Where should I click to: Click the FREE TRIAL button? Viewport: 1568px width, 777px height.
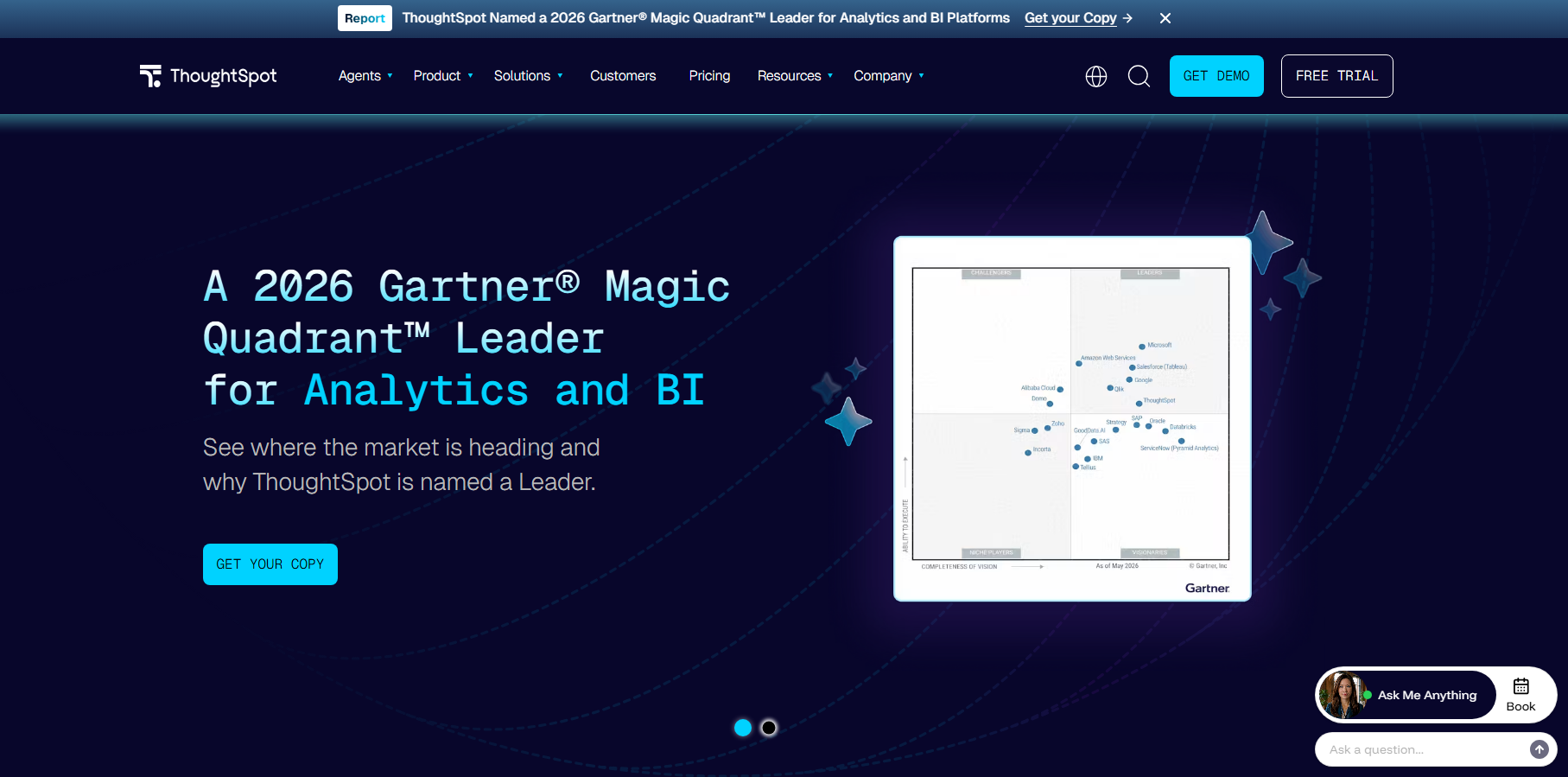coord(1336,76)
